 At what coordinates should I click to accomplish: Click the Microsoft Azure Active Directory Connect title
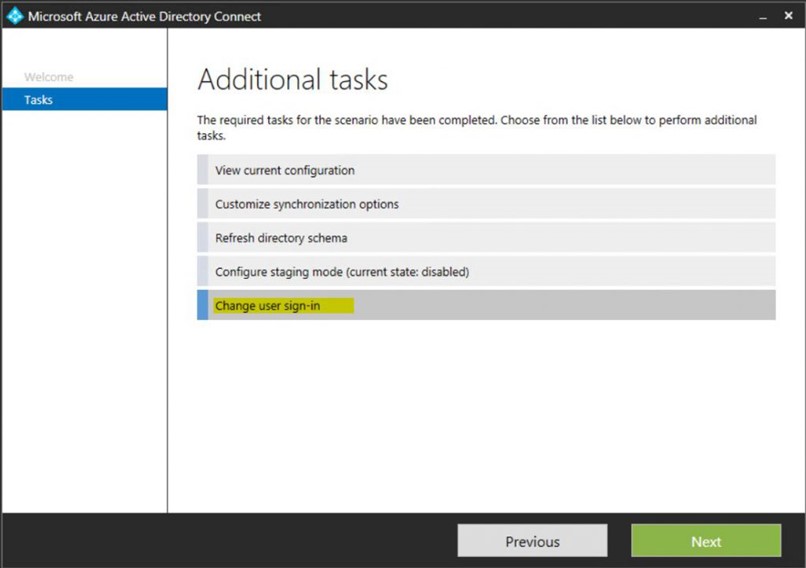click(x=144, y=16)
